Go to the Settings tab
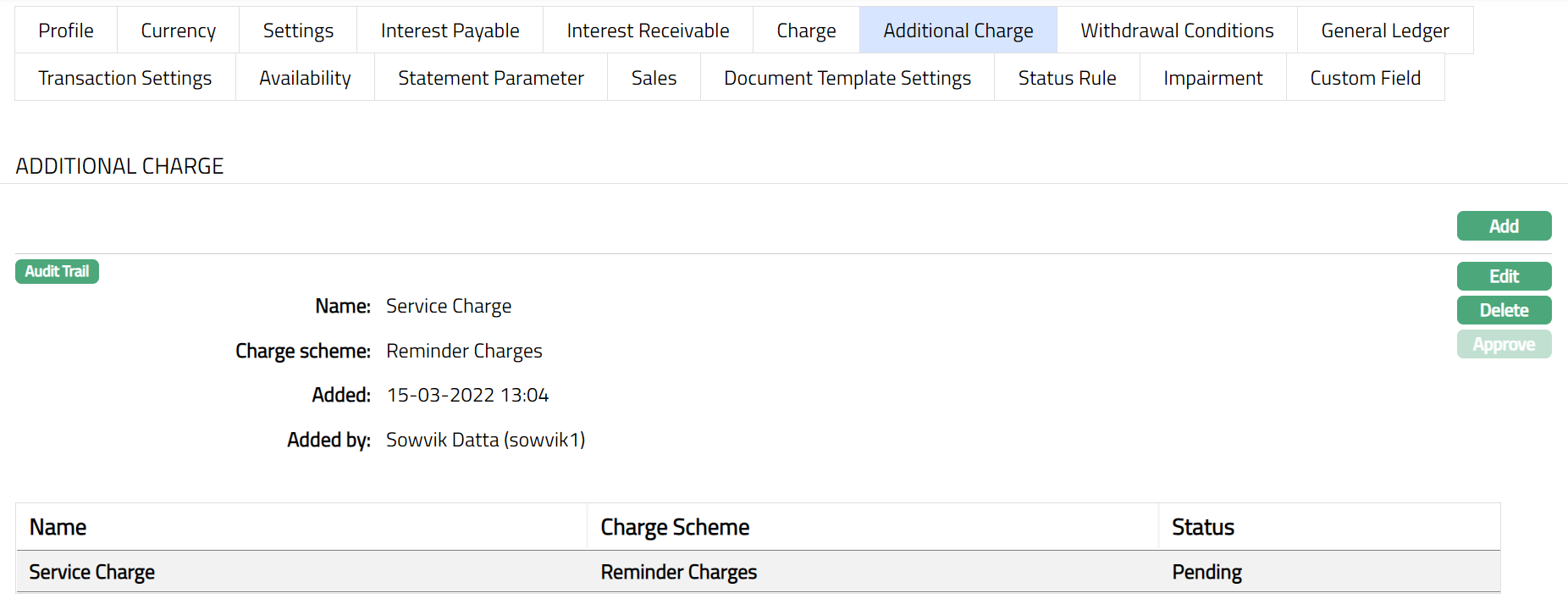 tap(298, 30)
